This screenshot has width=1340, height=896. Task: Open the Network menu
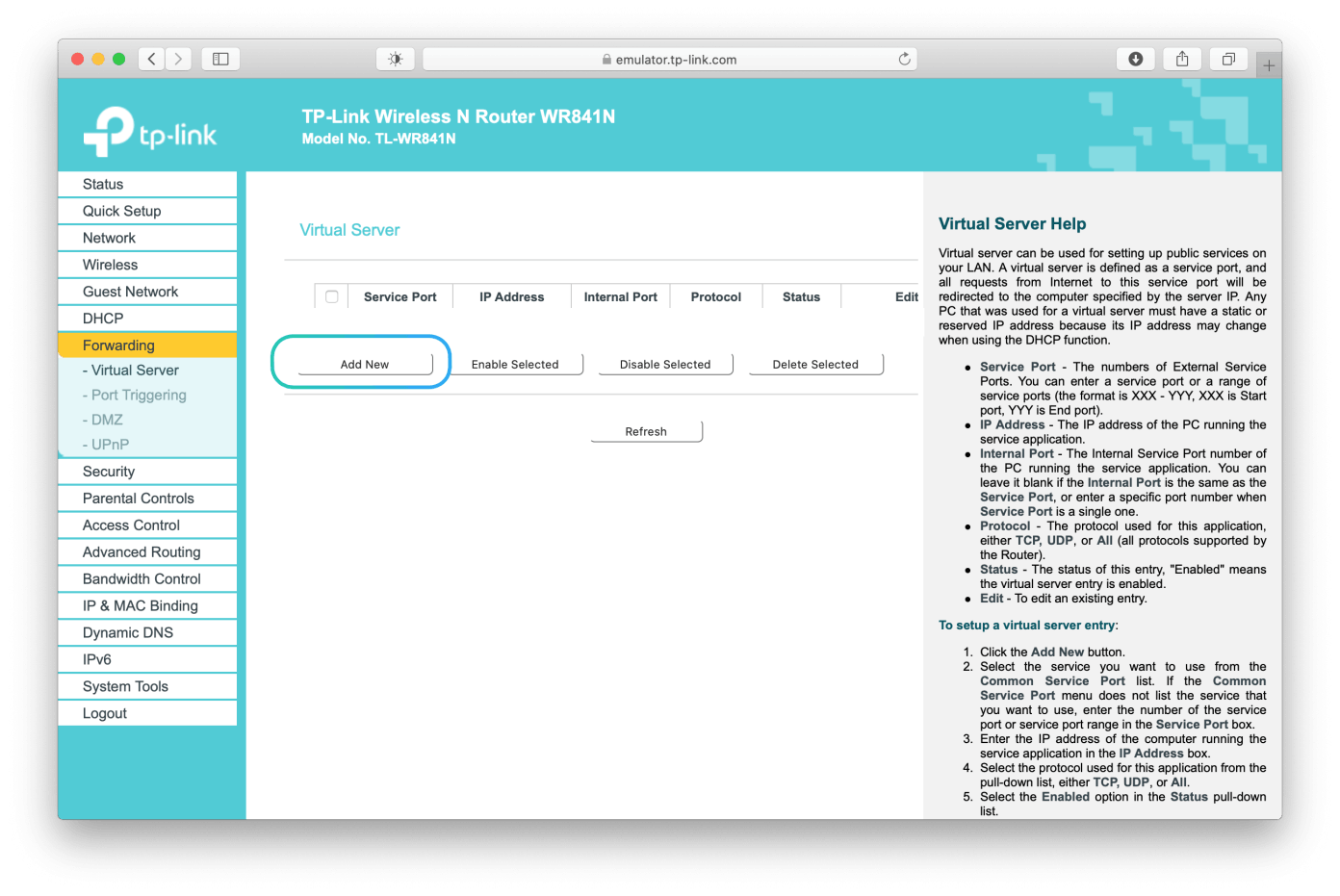(x=147, y=238)
